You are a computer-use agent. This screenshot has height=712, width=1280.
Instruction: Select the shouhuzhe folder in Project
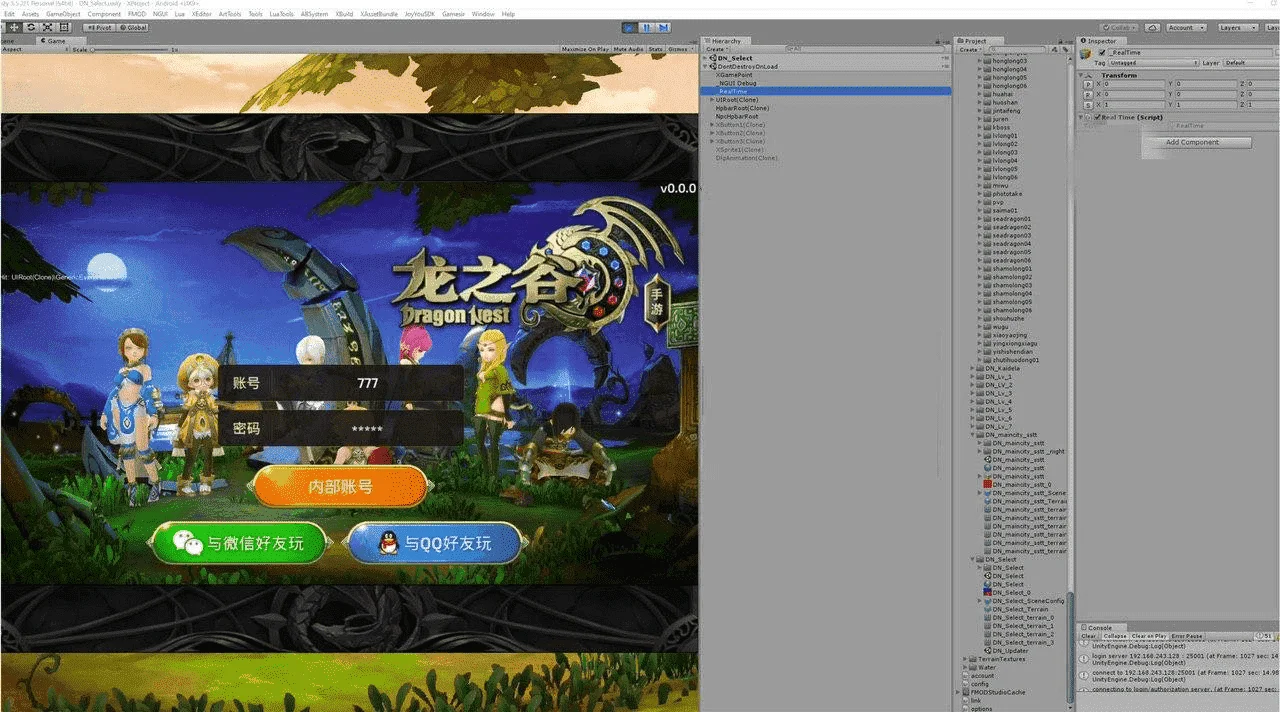pyautogui.click(x=1006, y=319)
